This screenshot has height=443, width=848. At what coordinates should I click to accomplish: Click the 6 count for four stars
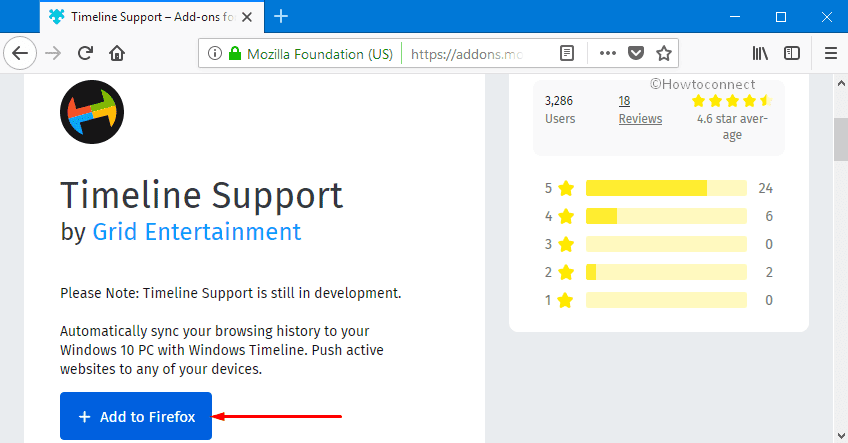pyautogui.click(x=769, y=216)
